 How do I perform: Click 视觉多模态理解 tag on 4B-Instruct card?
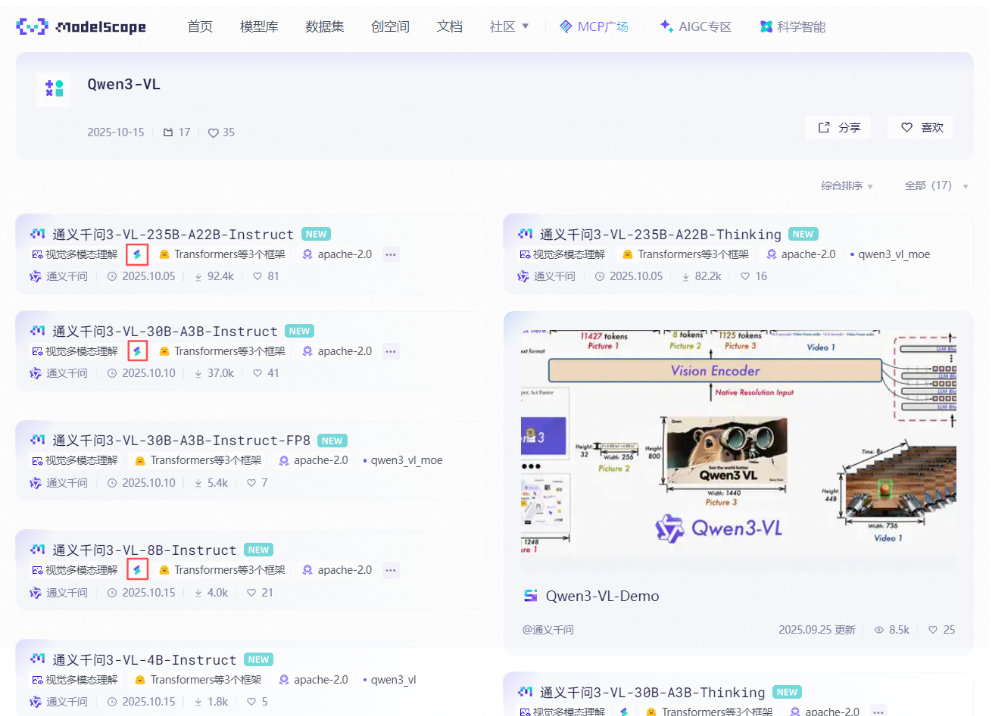click(75, 680)
